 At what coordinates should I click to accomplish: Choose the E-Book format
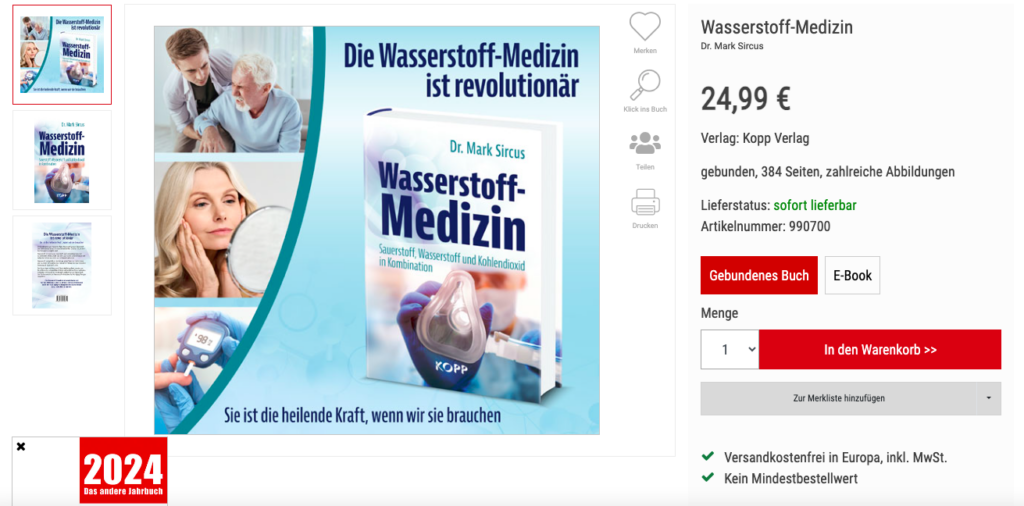point(852,275)
